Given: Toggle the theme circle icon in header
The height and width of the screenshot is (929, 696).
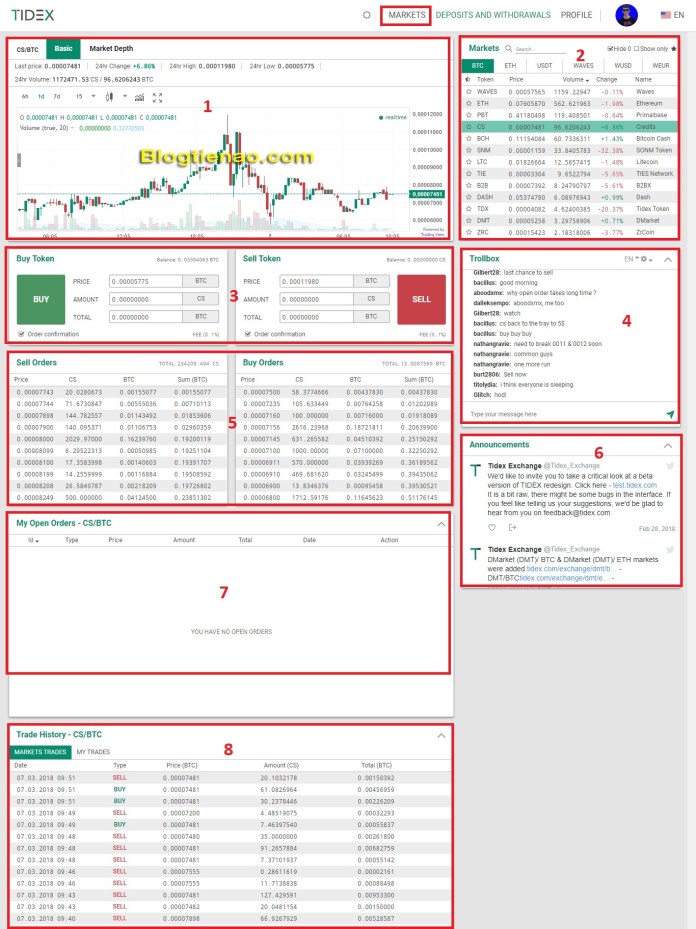Looking at the screenshot, I should pyautogui.click(x=367, y=15).
